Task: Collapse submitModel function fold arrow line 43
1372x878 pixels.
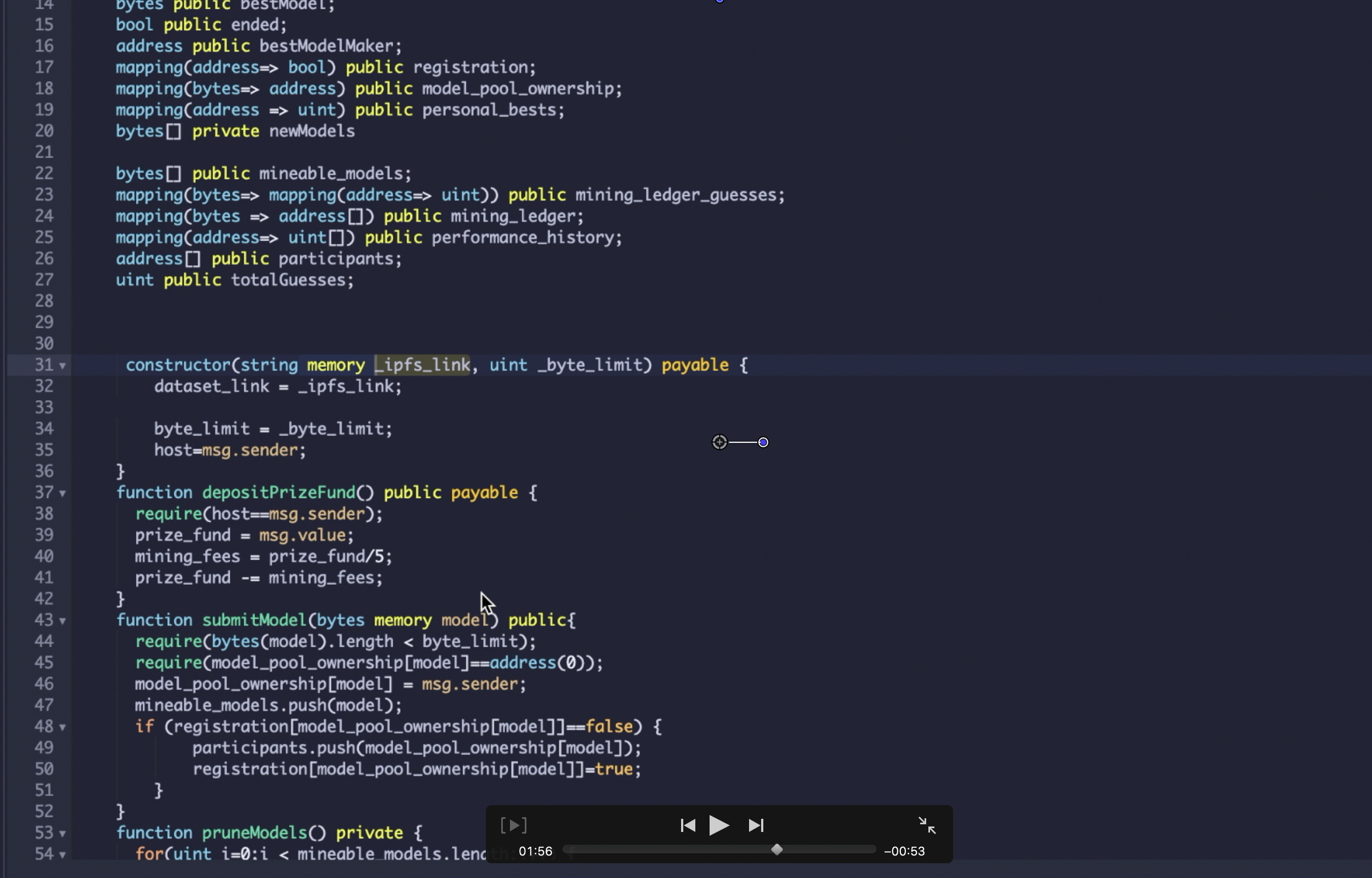Action: pyautogui.click(x=63, y=621)
